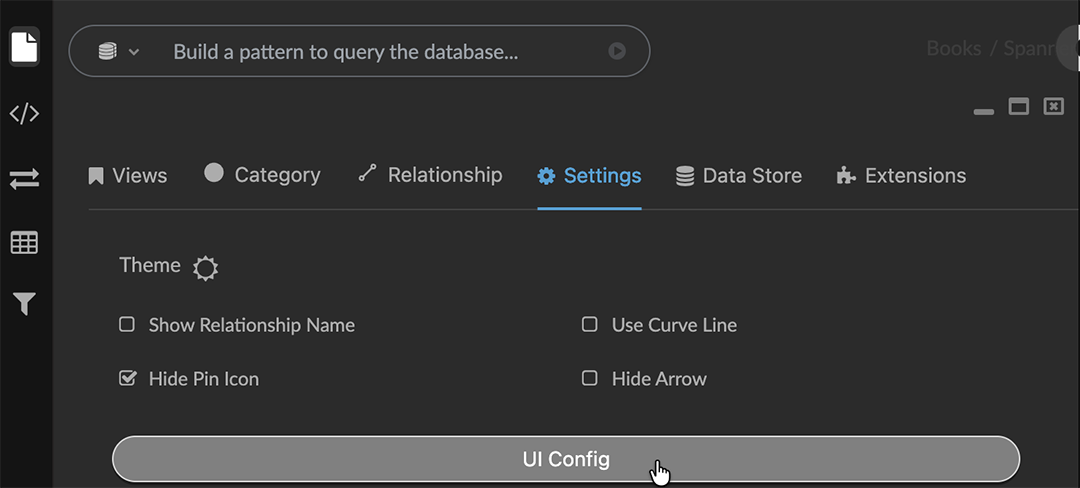Open the table view sidebar icon
Viewport: 1080px width, 488px height.
tap(24, 242)
